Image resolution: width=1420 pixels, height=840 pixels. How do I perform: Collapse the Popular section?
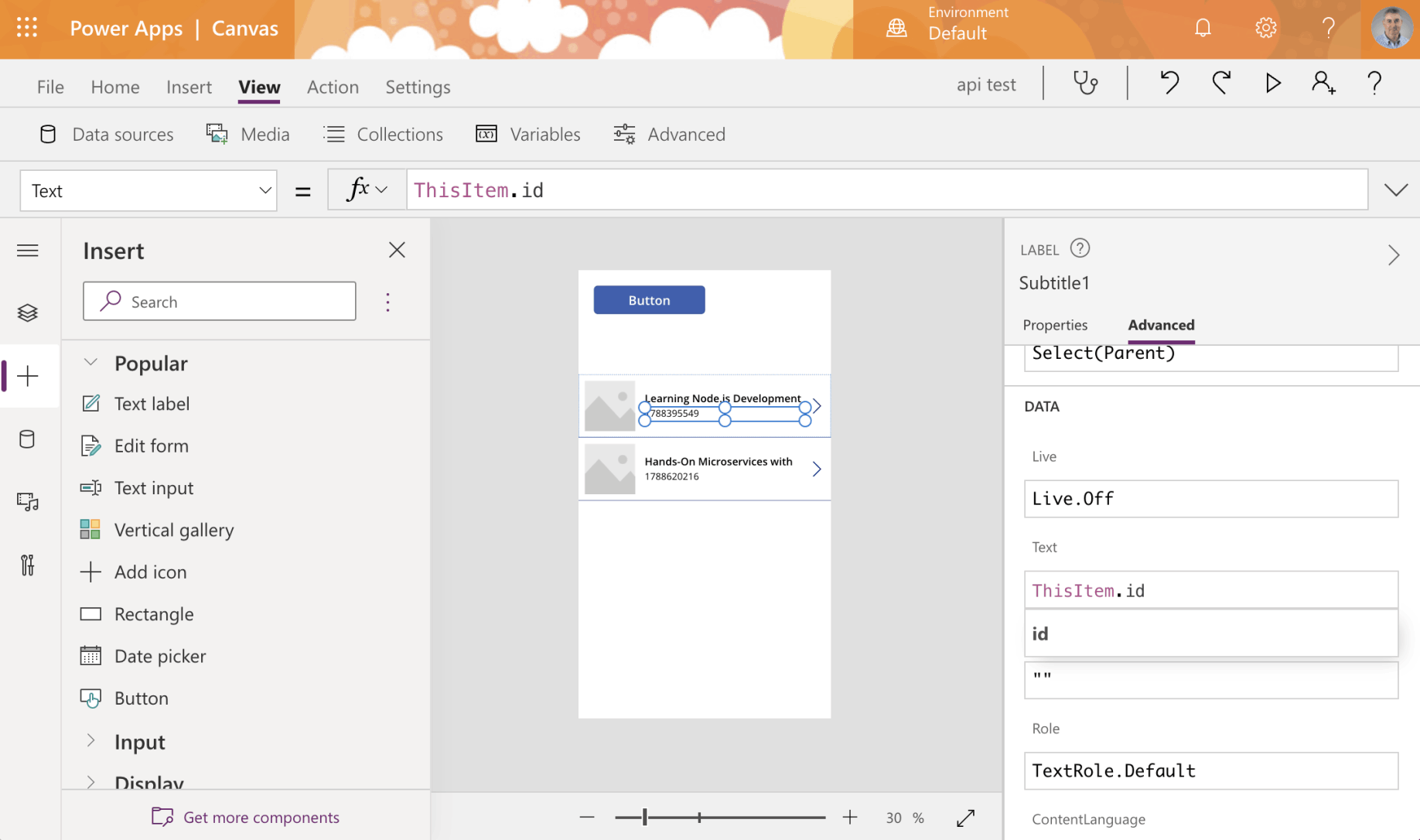pos(91,363)
